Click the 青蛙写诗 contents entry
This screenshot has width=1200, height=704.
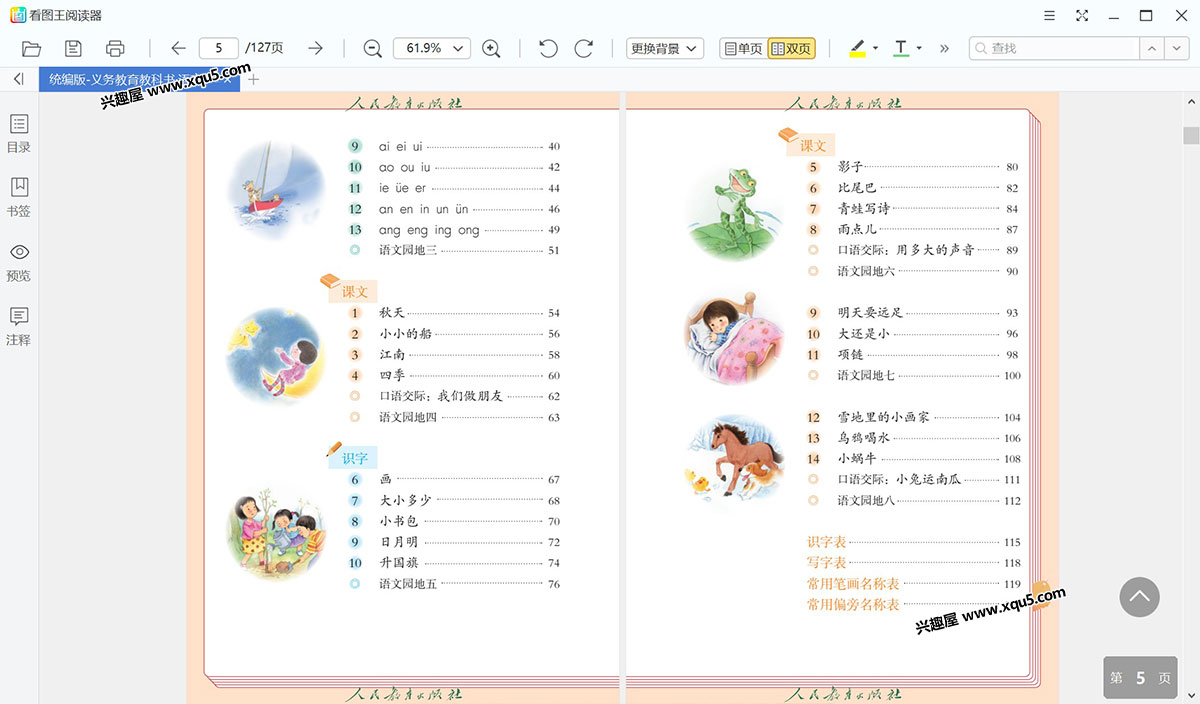point(864,209)
